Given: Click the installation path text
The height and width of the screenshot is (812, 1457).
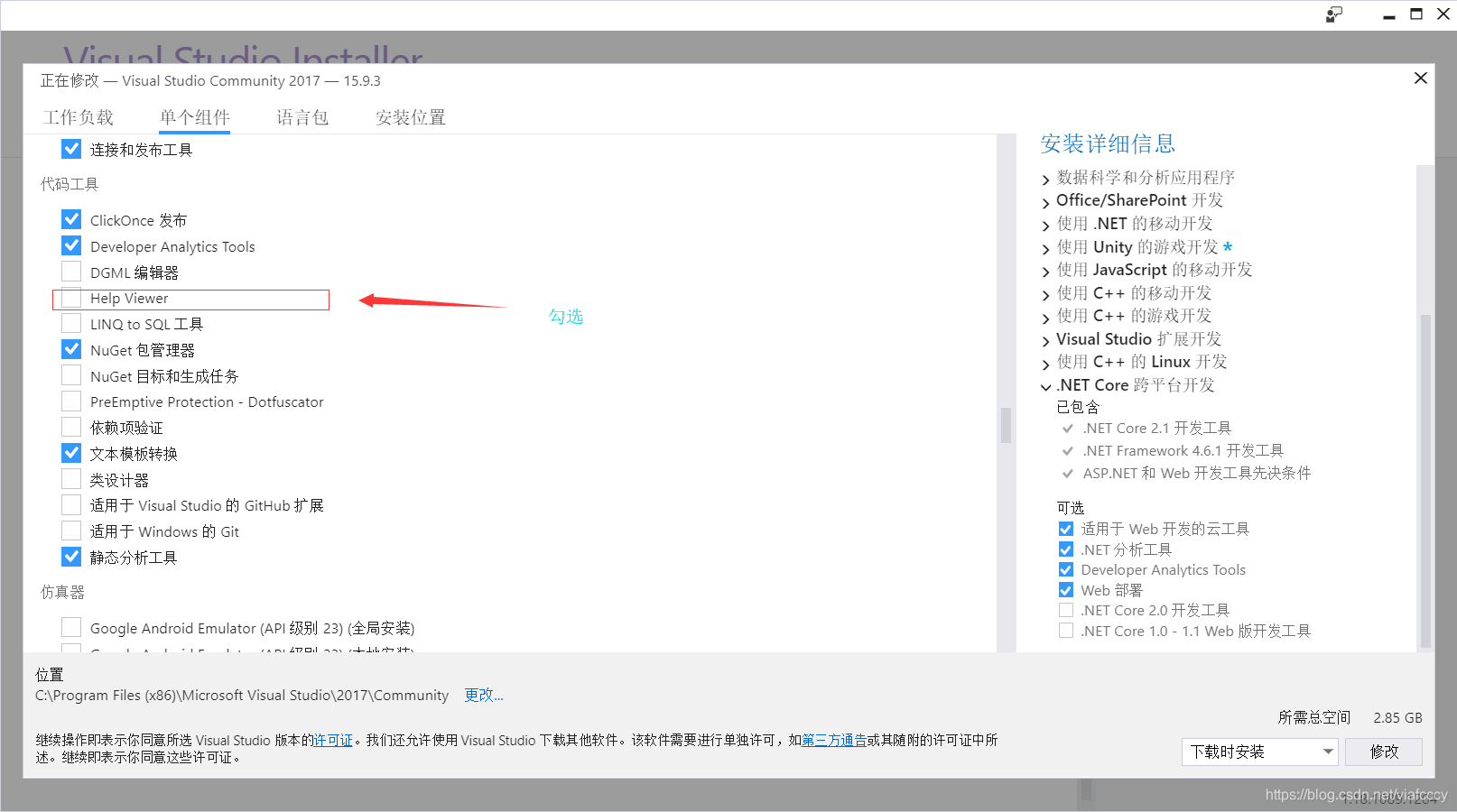Looking at the screenshot, I should coord(242,695).
